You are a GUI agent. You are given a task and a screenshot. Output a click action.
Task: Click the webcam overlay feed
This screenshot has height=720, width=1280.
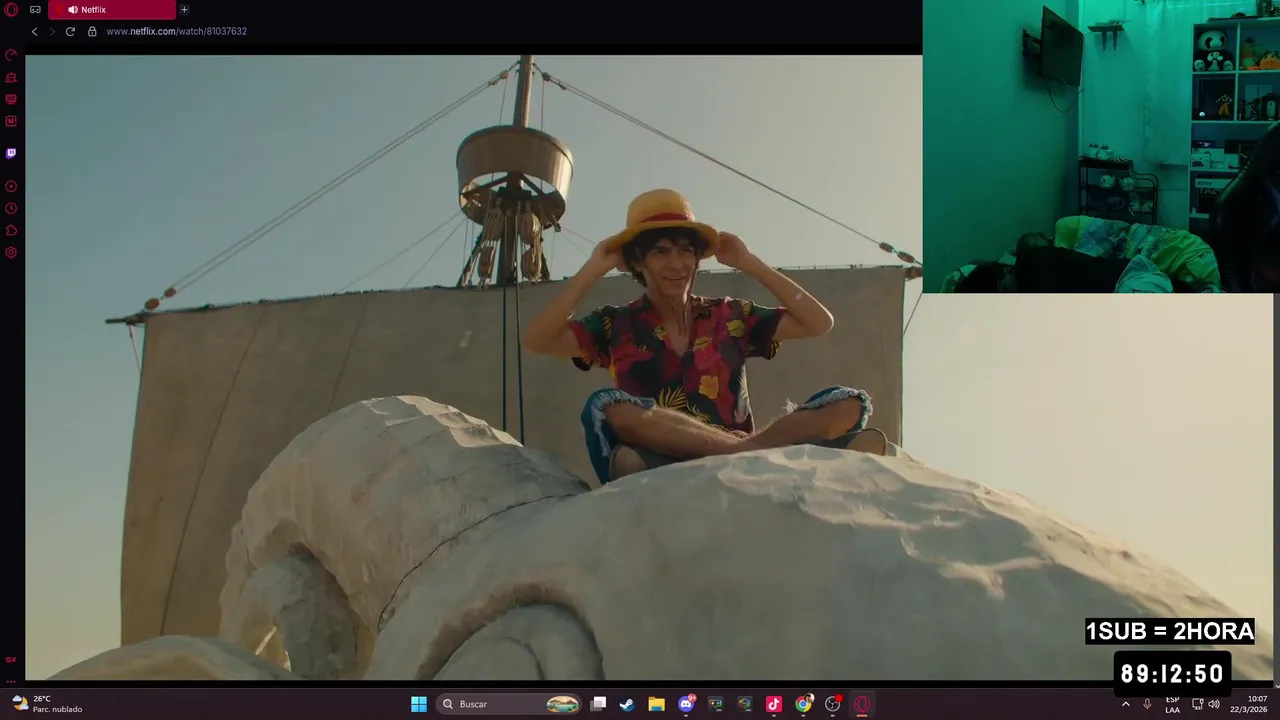[1101, 146]
